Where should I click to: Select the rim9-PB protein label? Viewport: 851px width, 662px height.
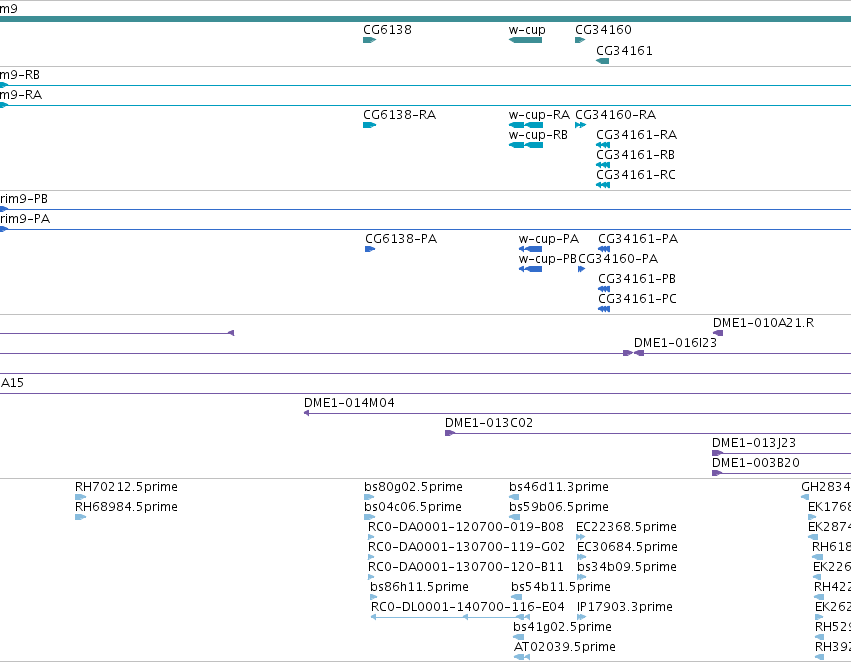24,199
